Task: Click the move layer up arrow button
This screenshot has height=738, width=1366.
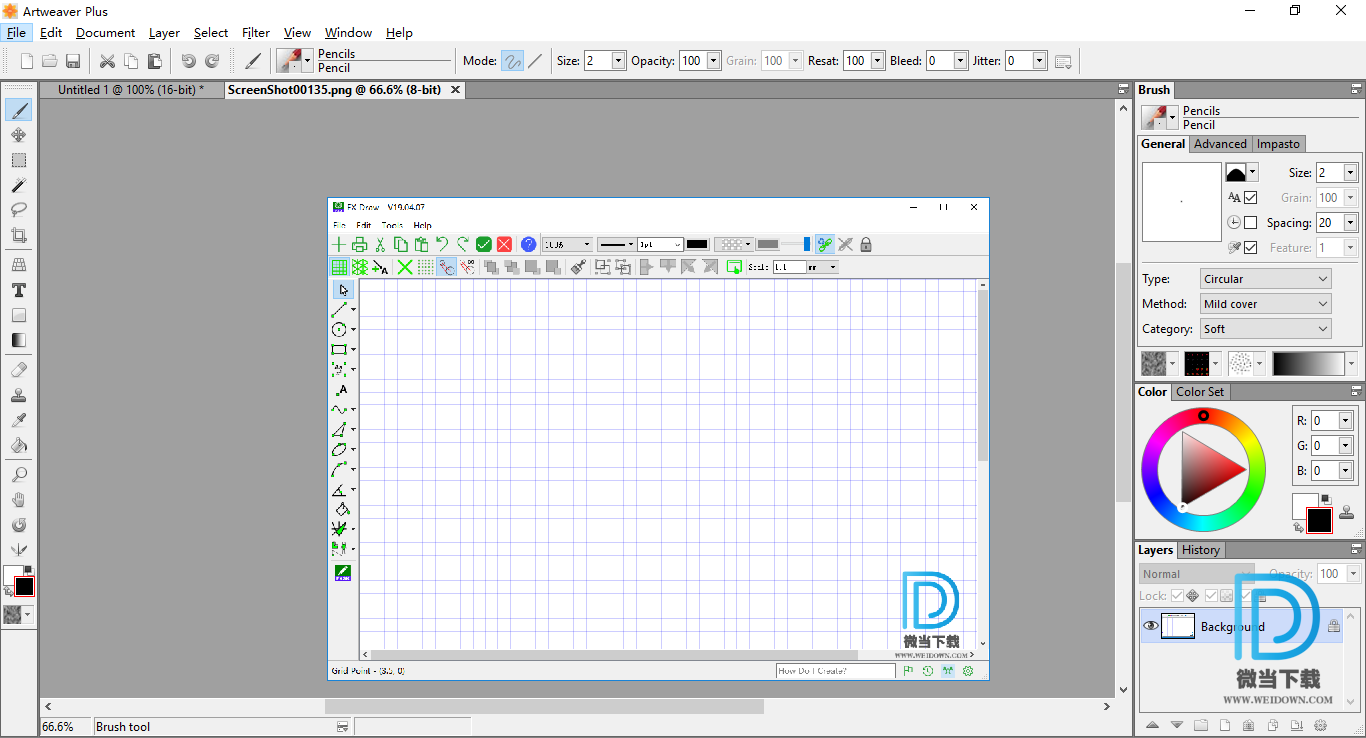Action: (1153, 725)
